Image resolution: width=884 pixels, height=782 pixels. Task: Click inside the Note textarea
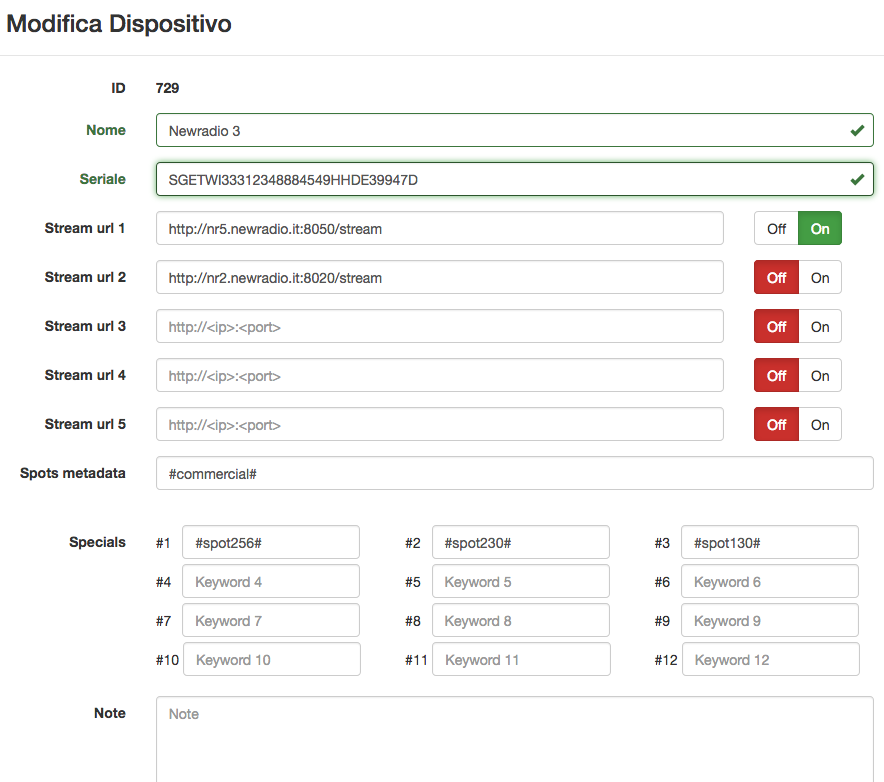(x=515, y=739)
